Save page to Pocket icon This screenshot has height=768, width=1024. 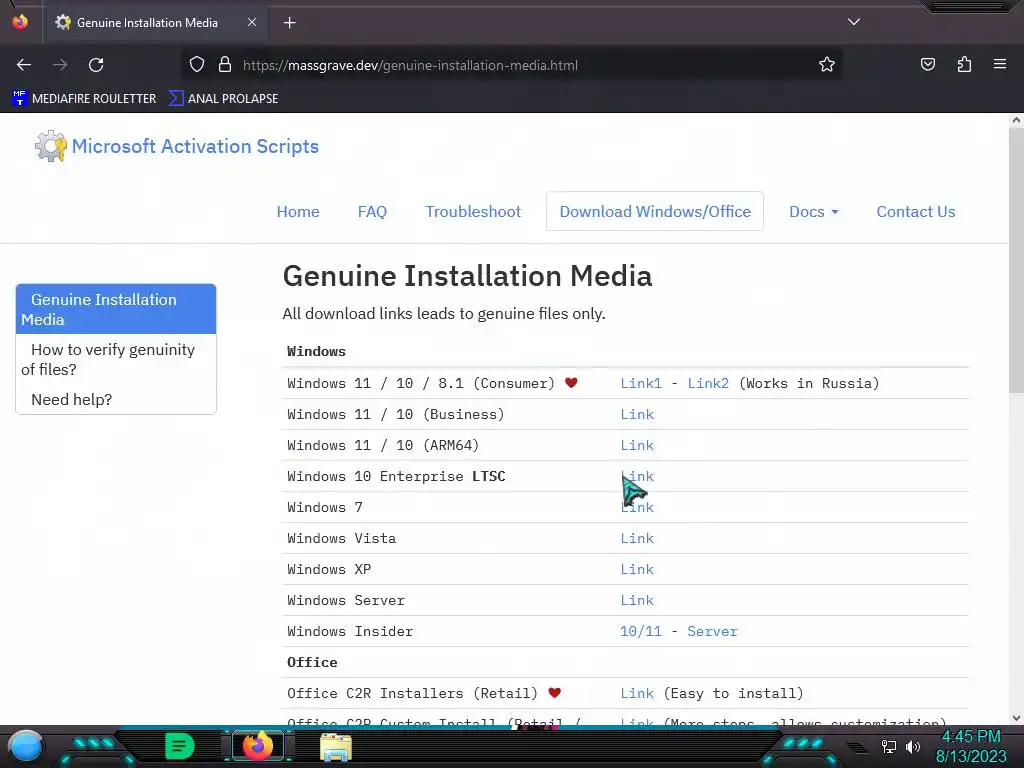click(x=928, y=64)
